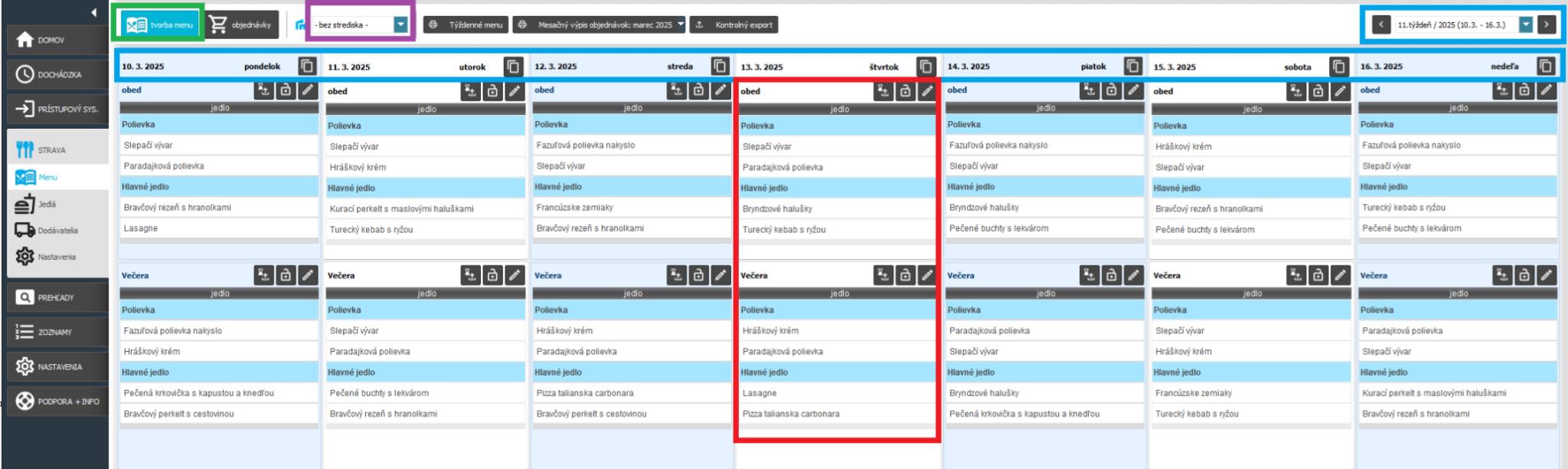Edit Thursday obed with the pencil icon
Viewport: 1568px width, 469px height.
(x=927, y=91)
